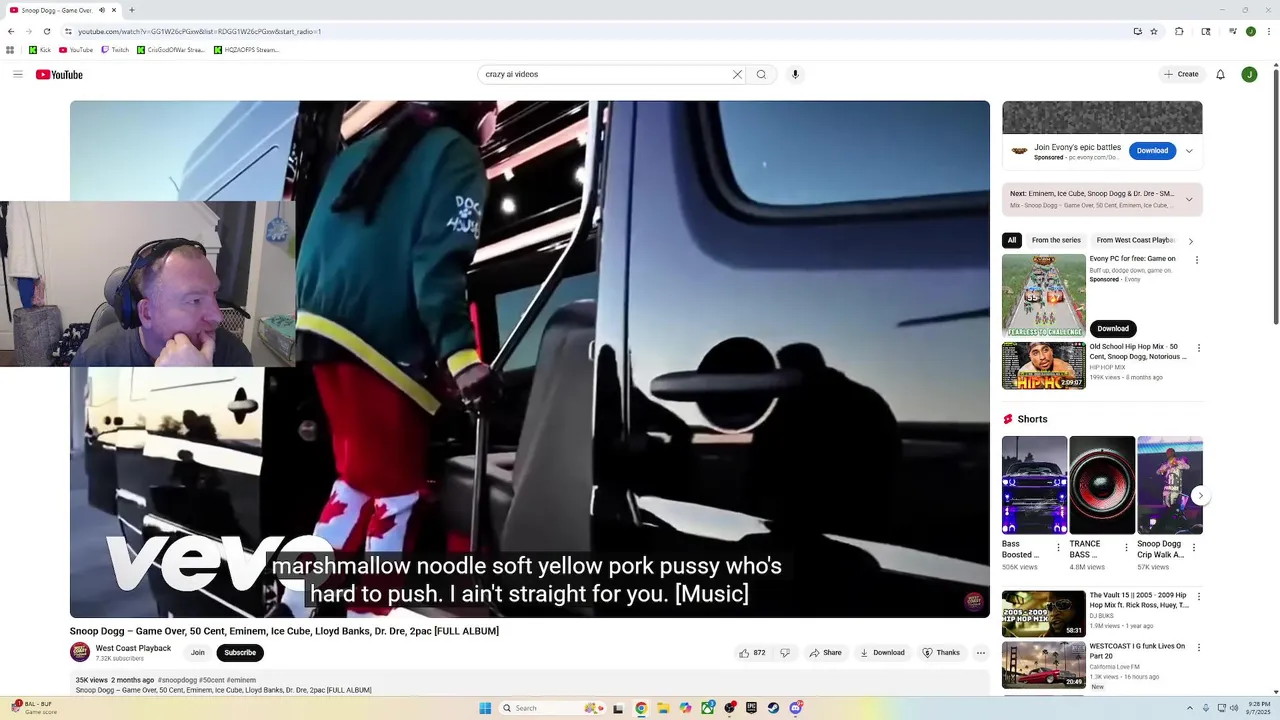Open Old School Hip Hop Mix thumbnail
The width and height of the screenshot is (1280, 720).
(x=1044, y=366)
